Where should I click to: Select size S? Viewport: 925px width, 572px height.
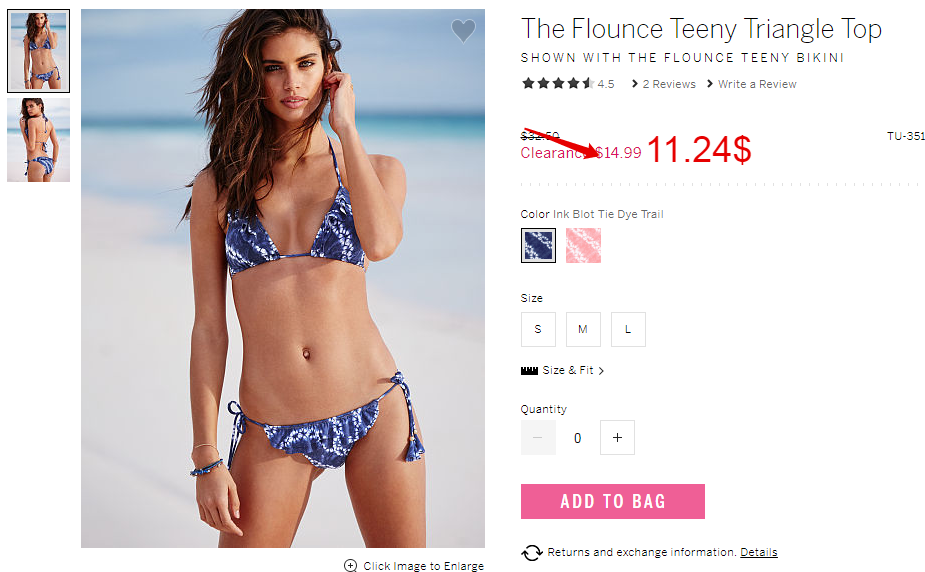click(x=538, y=329)
